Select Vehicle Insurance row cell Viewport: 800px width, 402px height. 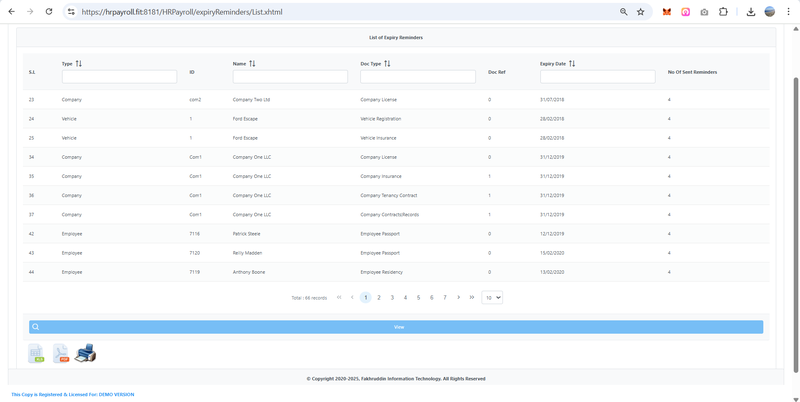click(378, 138)
